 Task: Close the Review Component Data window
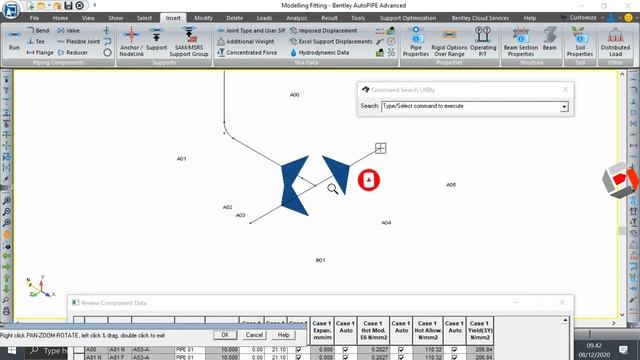click(x=562, y=302)
